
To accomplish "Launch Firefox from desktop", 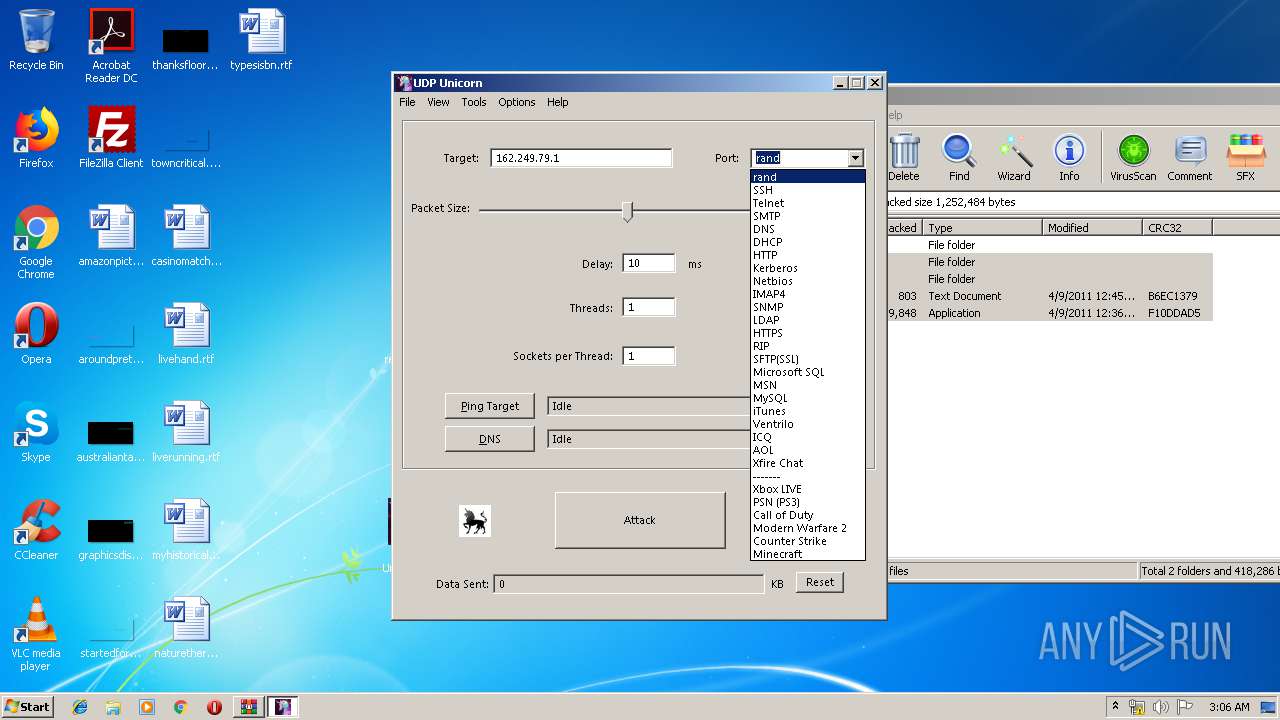I will [x=36, y=138].
